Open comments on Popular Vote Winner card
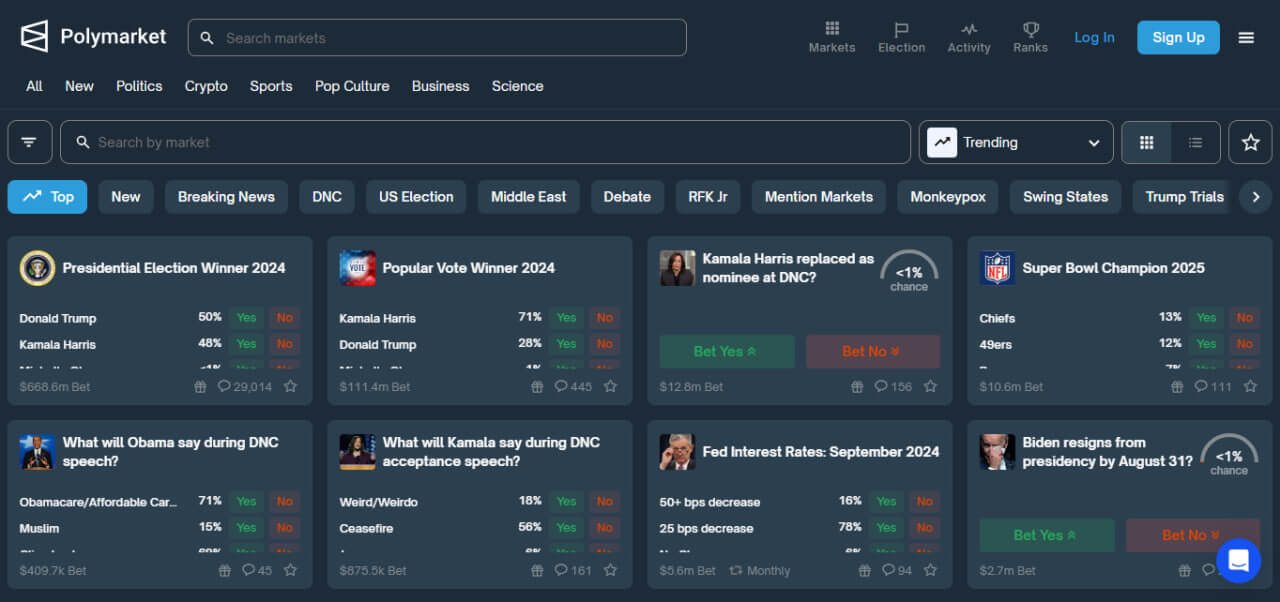The width and height of the screenshot is (1280, 602). [x=573, y=386]
